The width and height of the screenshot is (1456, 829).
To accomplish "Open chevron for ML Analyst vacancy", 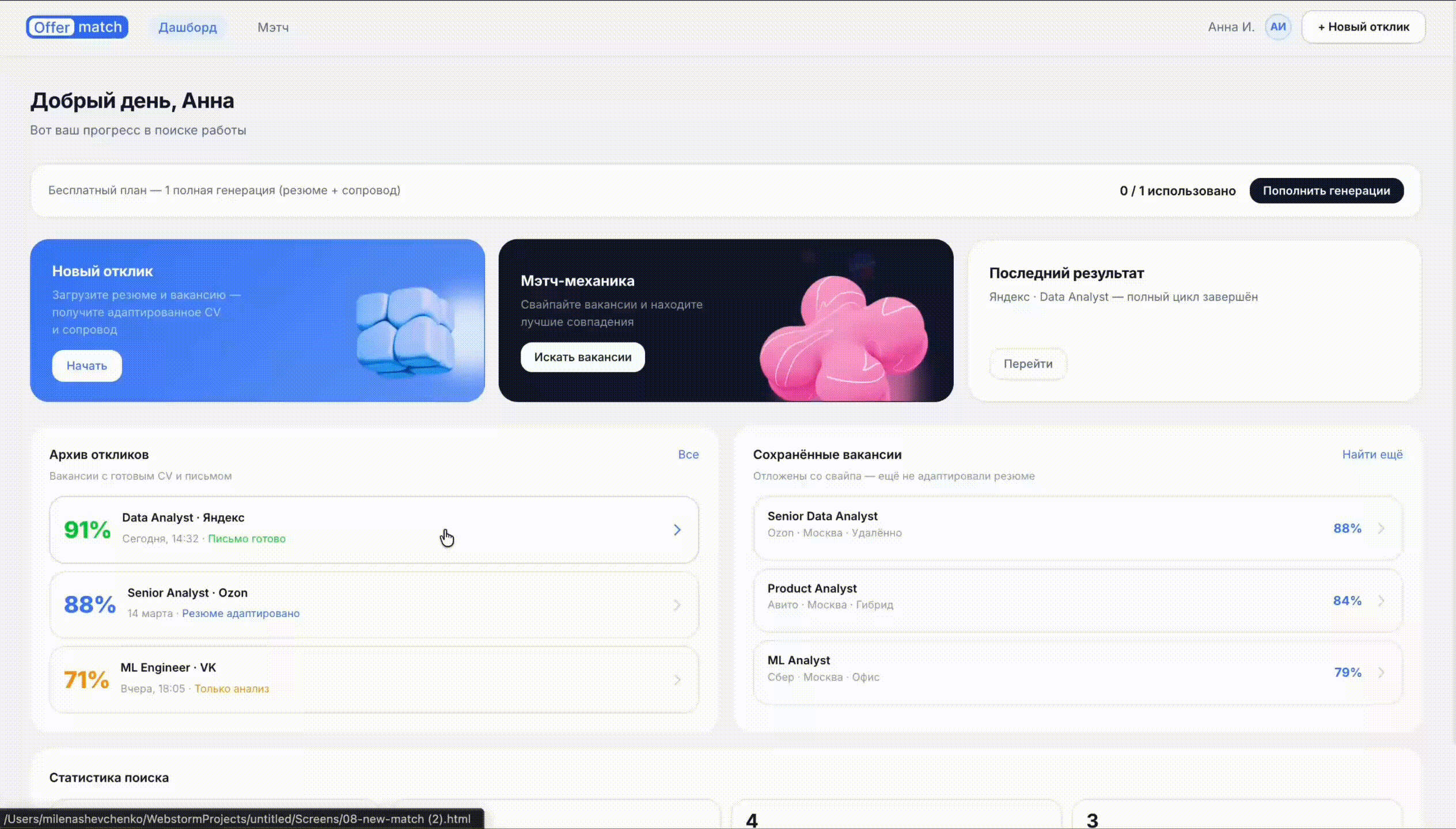I will click(1381, 672).
